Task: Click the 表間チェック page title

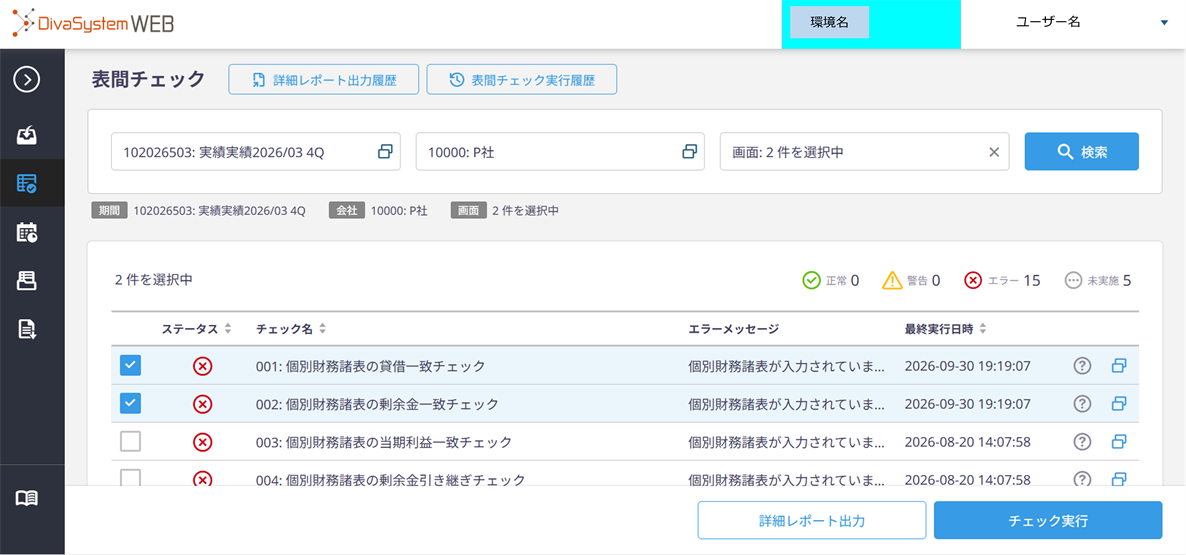Action: pos(148,79)
